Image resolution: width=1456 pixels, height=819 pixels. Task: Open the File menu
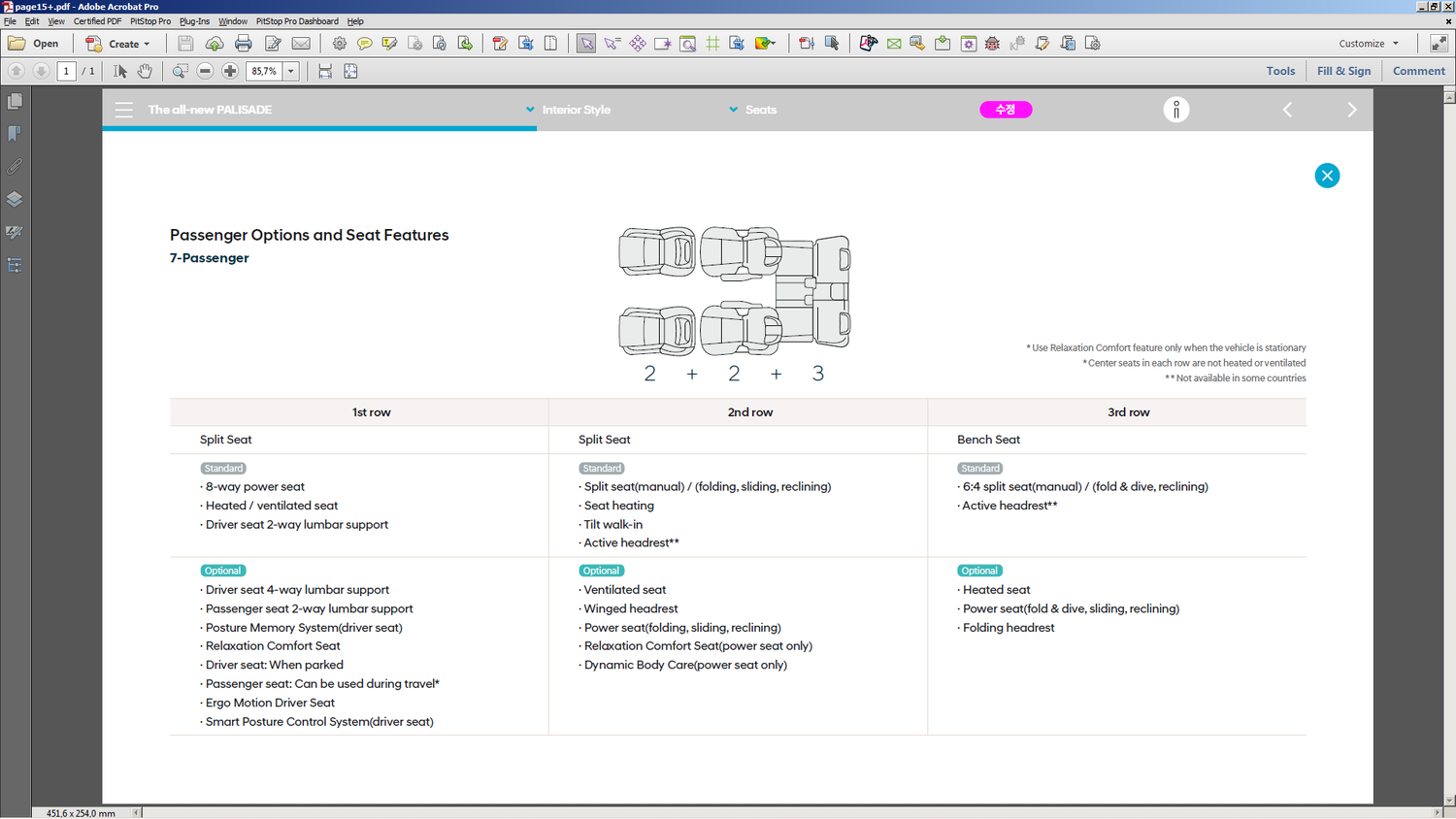pos(10,21)
